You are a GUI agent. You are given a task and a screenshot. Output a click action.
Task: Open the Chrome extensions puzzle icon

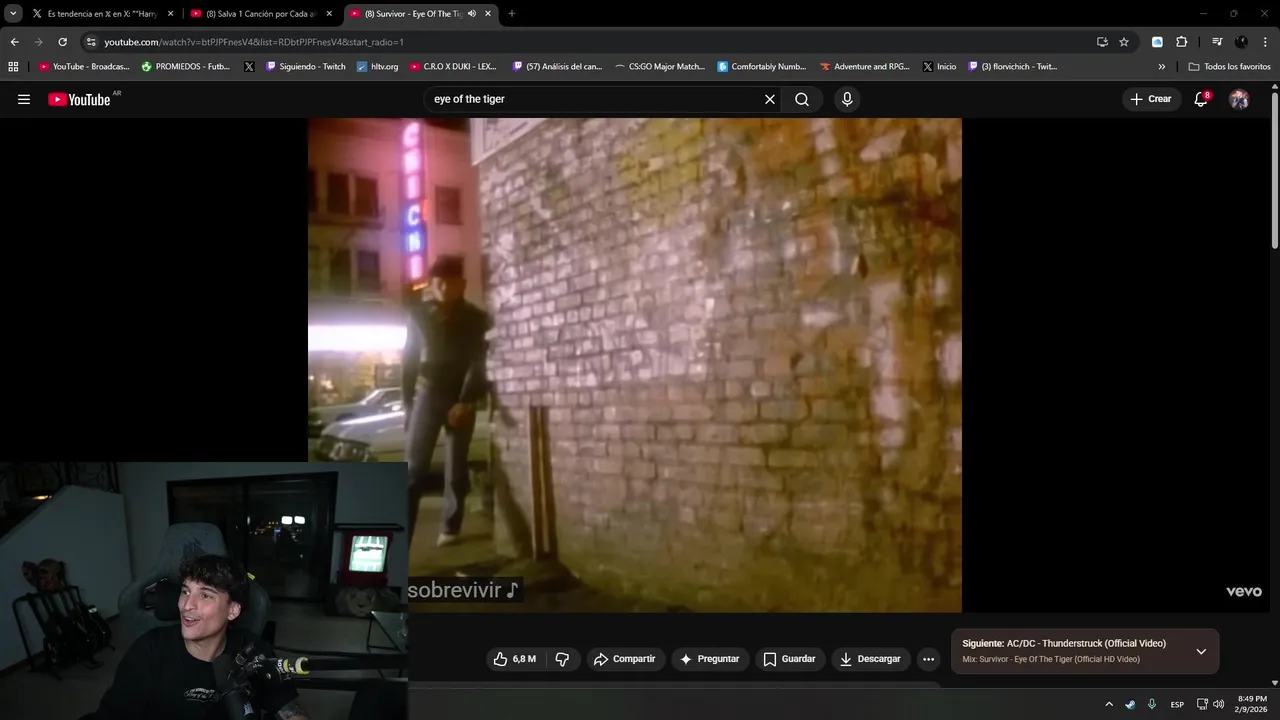[x=1181, y=42]
